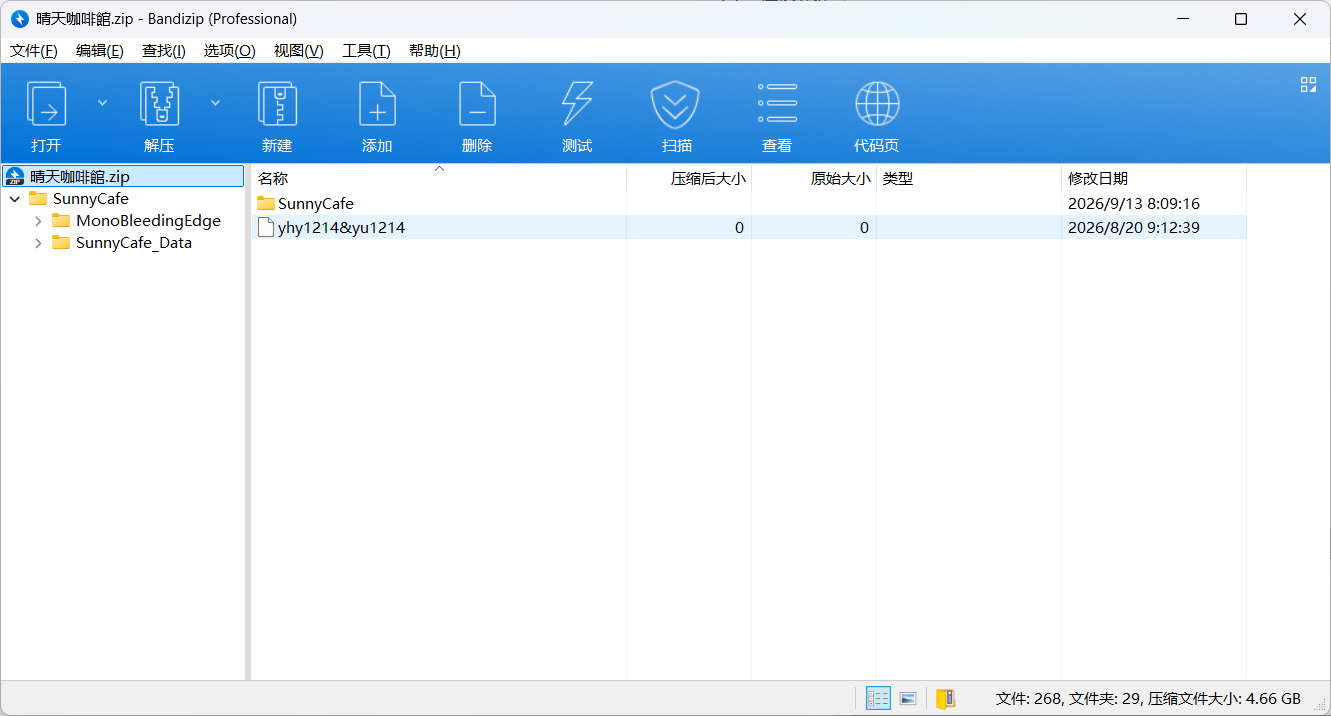
Task: Select 晴天咖啡館.zip root in the tree
Action: 124,176
